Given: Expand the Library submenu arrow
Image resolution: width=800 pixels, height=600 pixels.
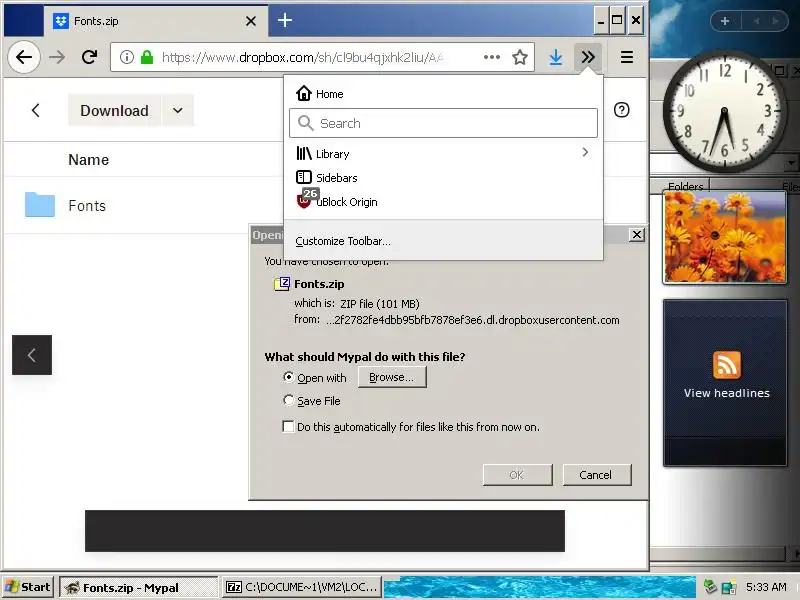Looking at the screenshot, I should click(x=585, y=152).
